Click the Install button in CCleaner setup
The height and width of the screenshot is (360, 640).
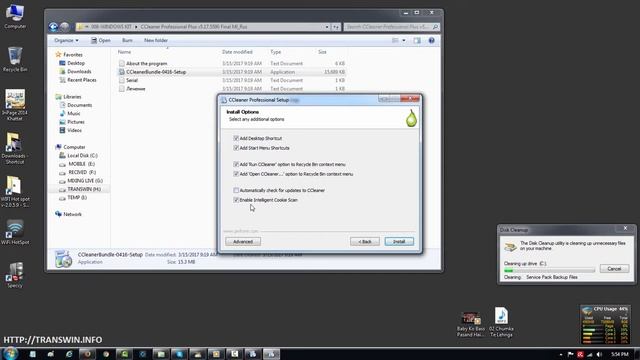point(399,242)
